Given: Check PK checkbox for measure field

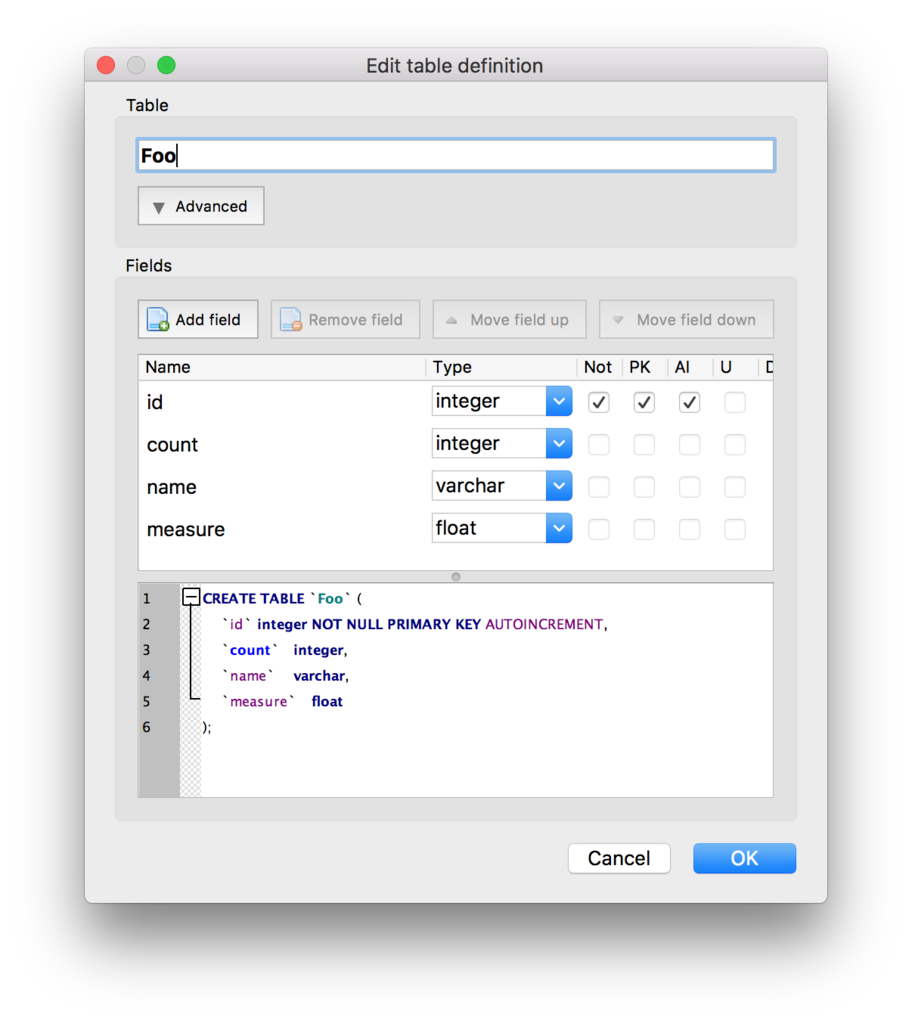Looking at the screenshot, I should 644,530.
